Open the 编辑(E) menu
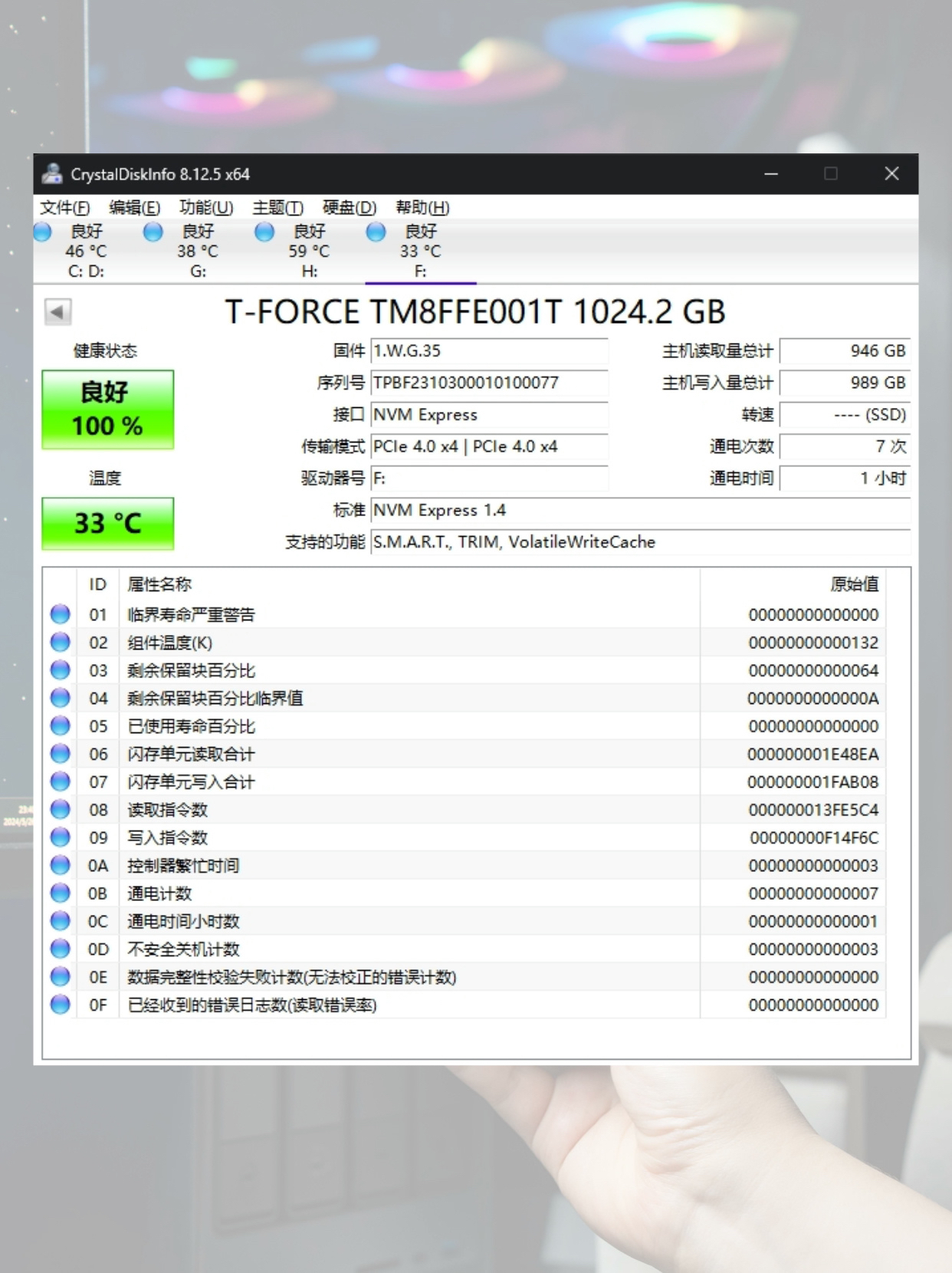This screenshot has height=1273, width=952. tap(134, 208)
